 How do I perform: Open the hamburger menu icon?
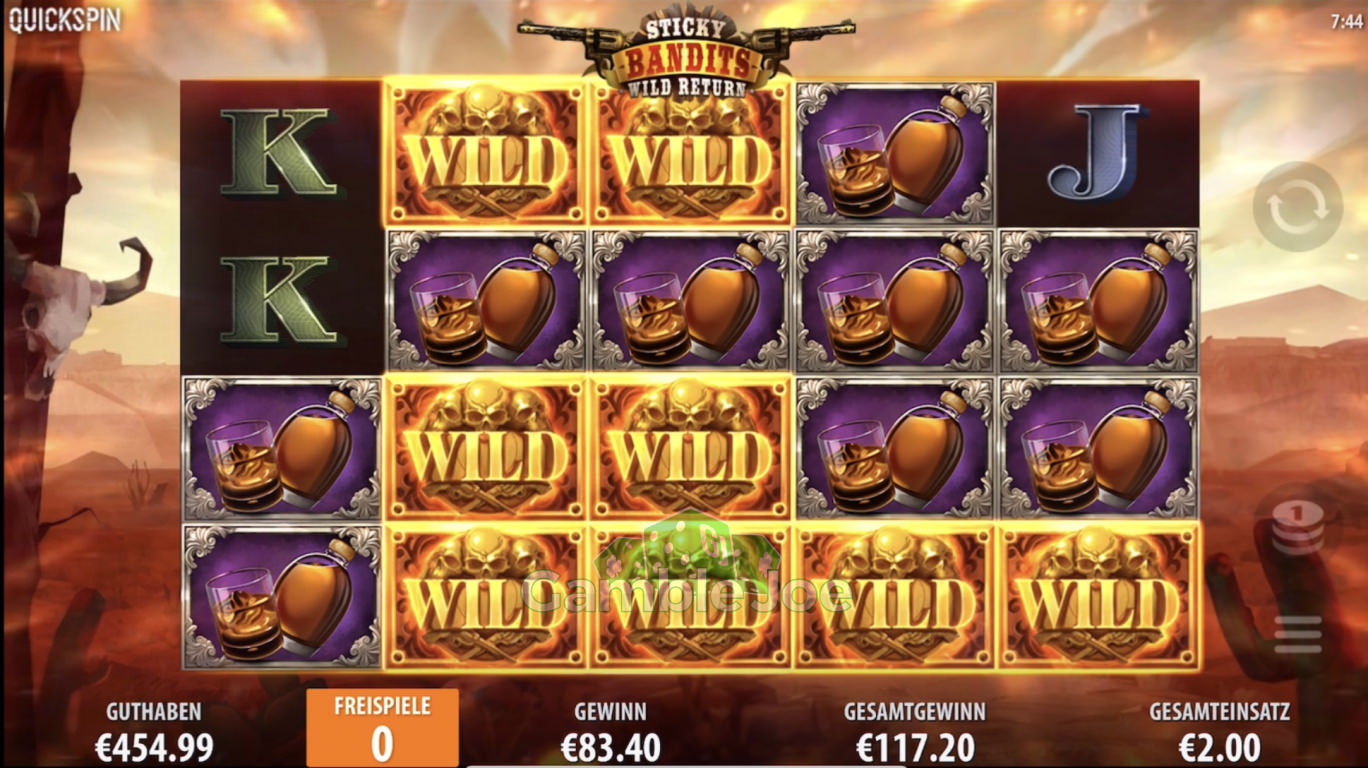pos(1297,636)
